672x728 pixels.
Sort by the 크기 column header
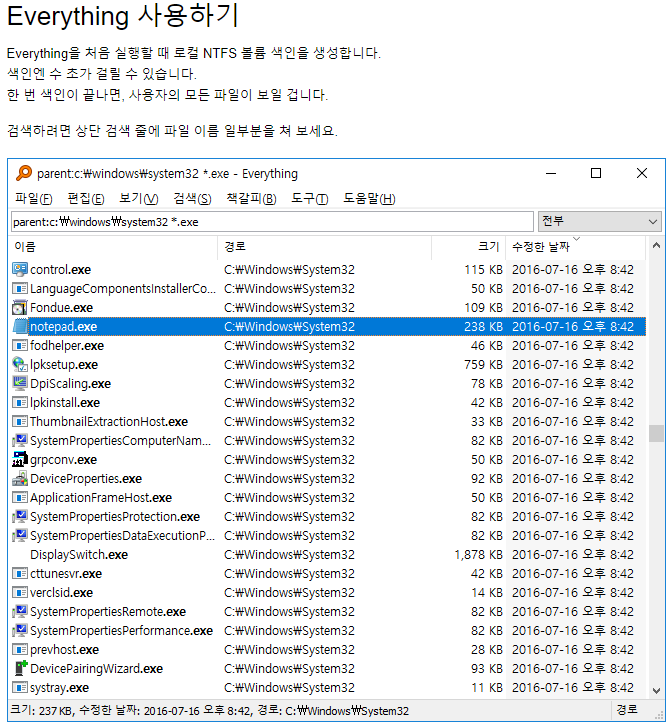click(469, 247)
